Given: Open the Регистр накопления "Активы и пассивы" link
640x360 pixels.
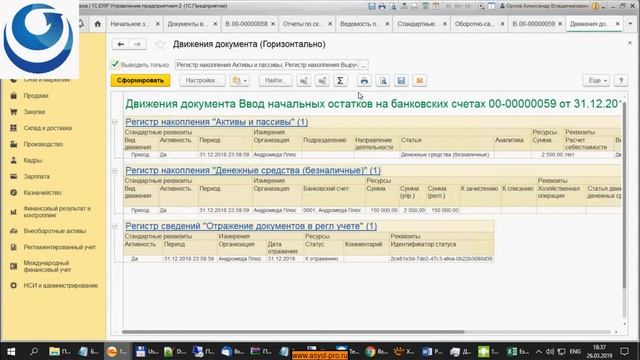Looking at the screenshot, I should (216, 122).
